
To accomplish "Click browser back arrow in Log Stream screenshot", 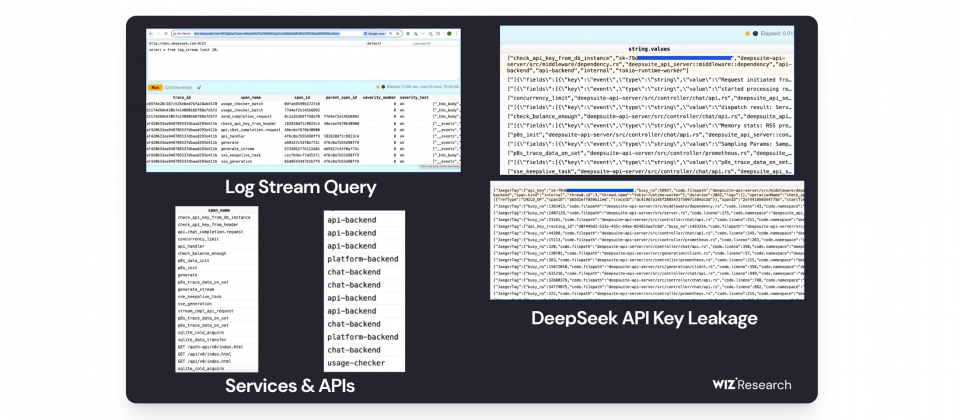I will click(x=151, y=34).
